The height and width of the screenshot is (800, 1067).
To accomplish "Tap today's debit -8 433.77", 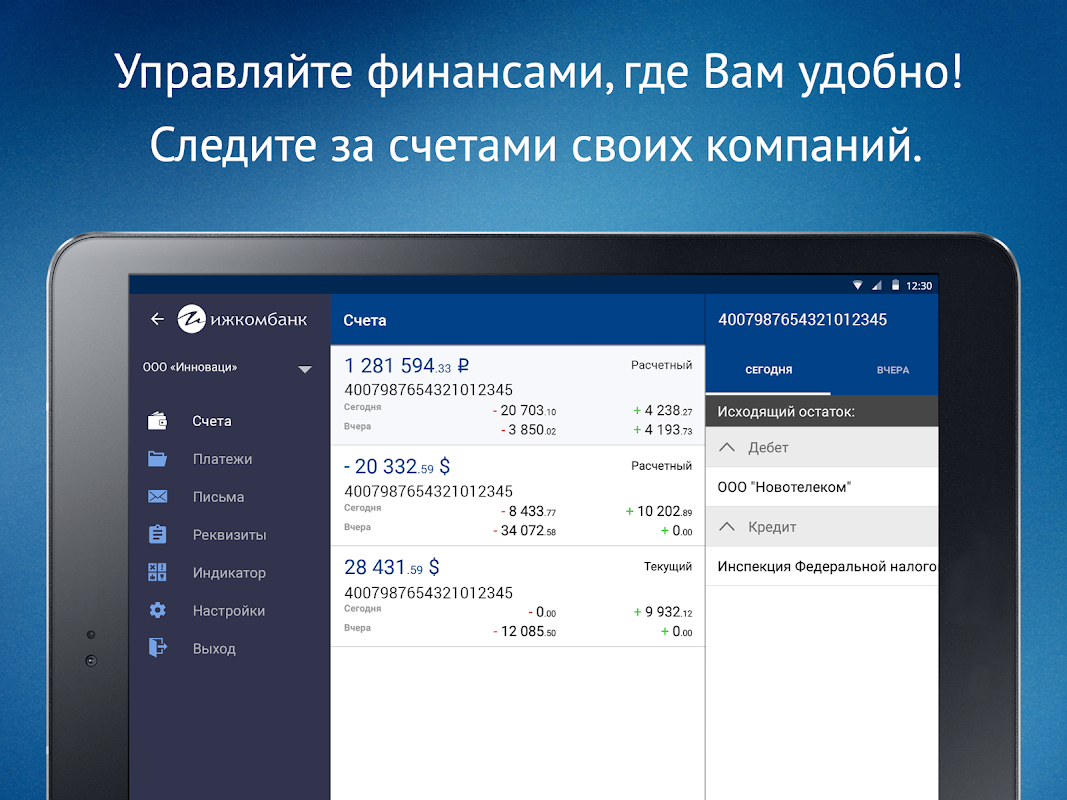I will coord(528,511).
